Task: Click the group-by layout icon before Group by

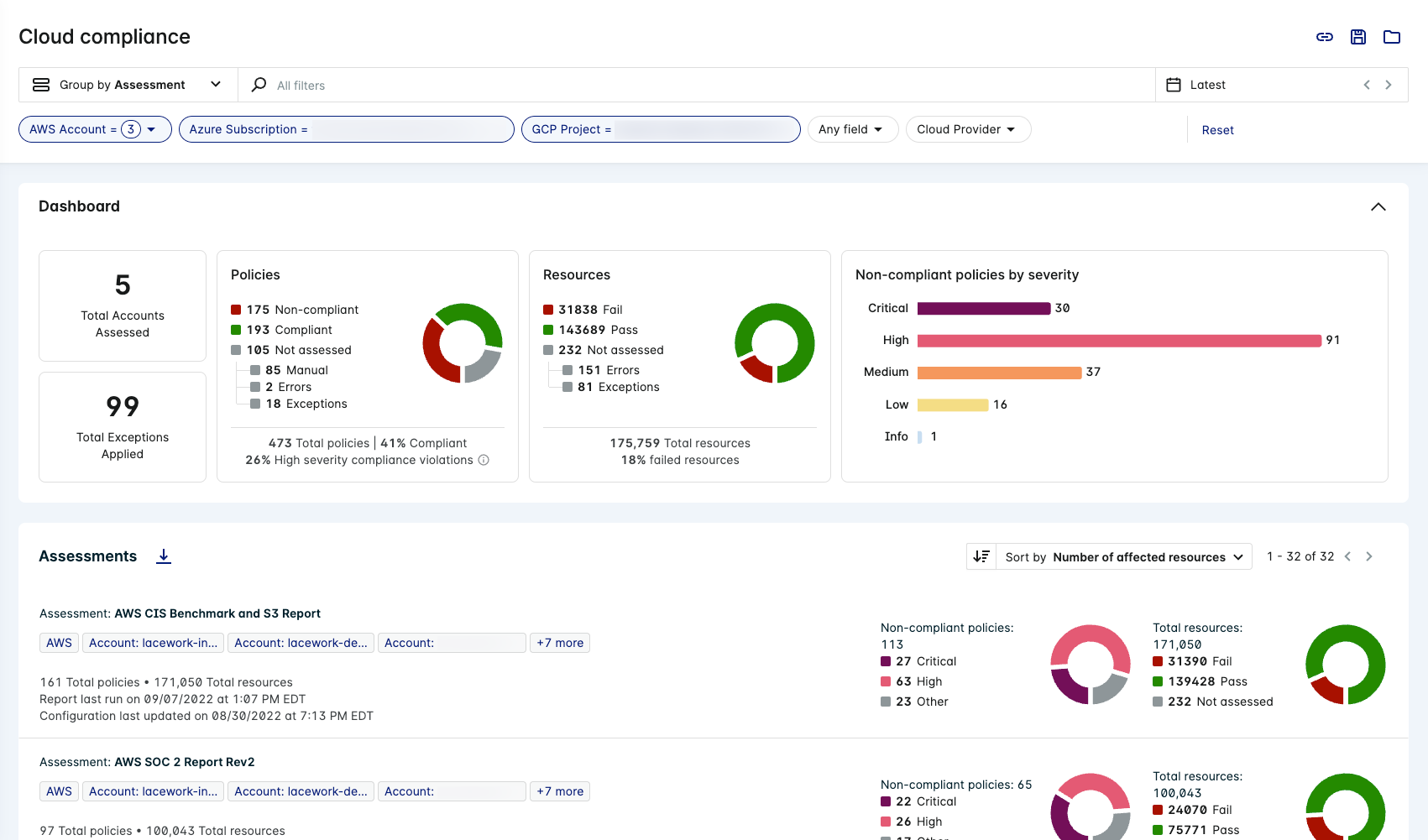Action: tap(40, 84)
